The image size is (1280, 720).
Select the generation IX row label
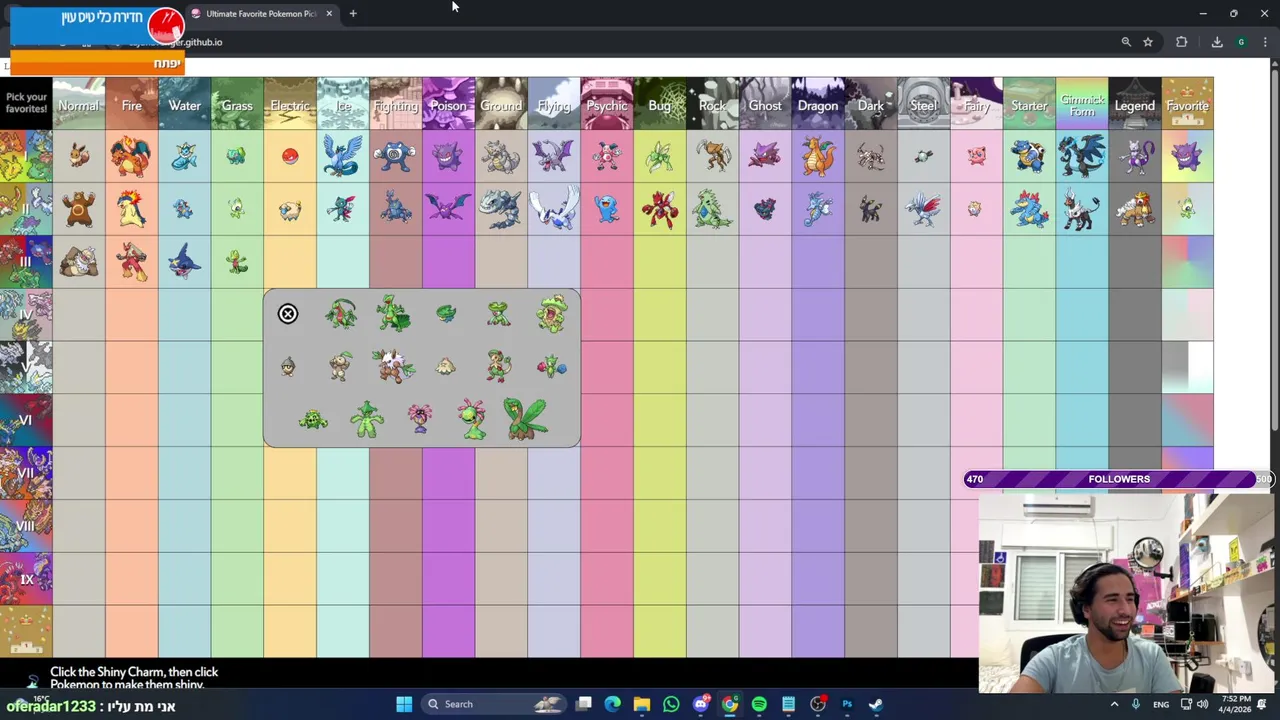[x=26, y=579]
